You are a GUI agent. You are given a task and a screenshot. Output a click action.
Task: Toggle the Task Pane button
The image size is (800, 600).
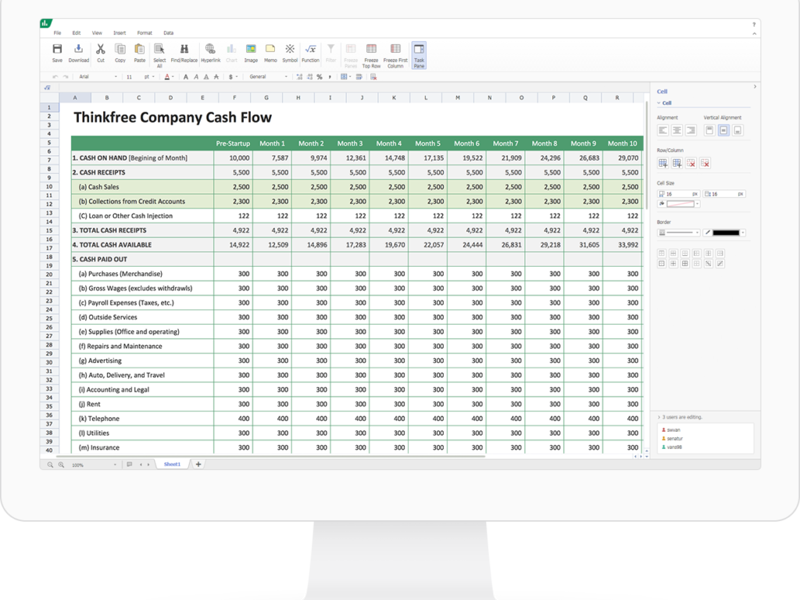419,50
